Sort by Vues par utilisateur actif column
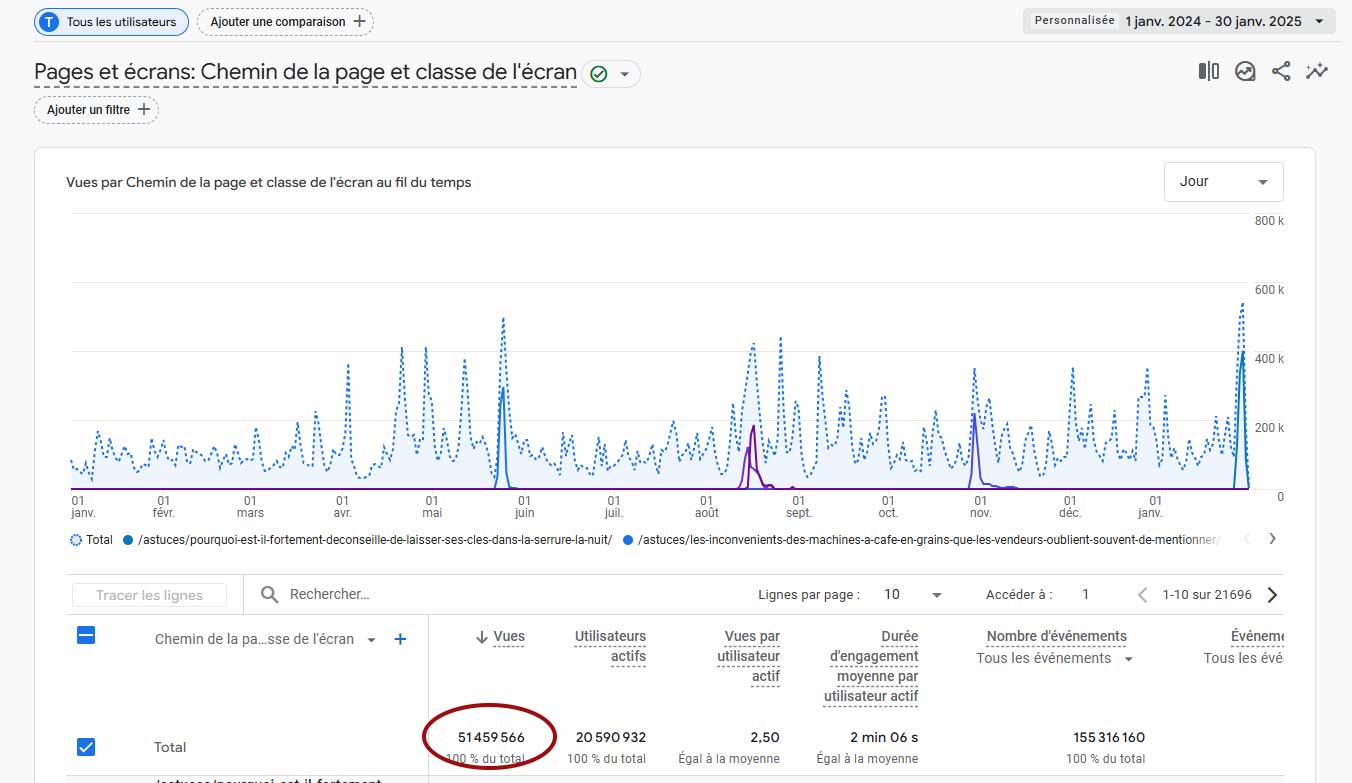1352x783 pixels. point(748,656)
